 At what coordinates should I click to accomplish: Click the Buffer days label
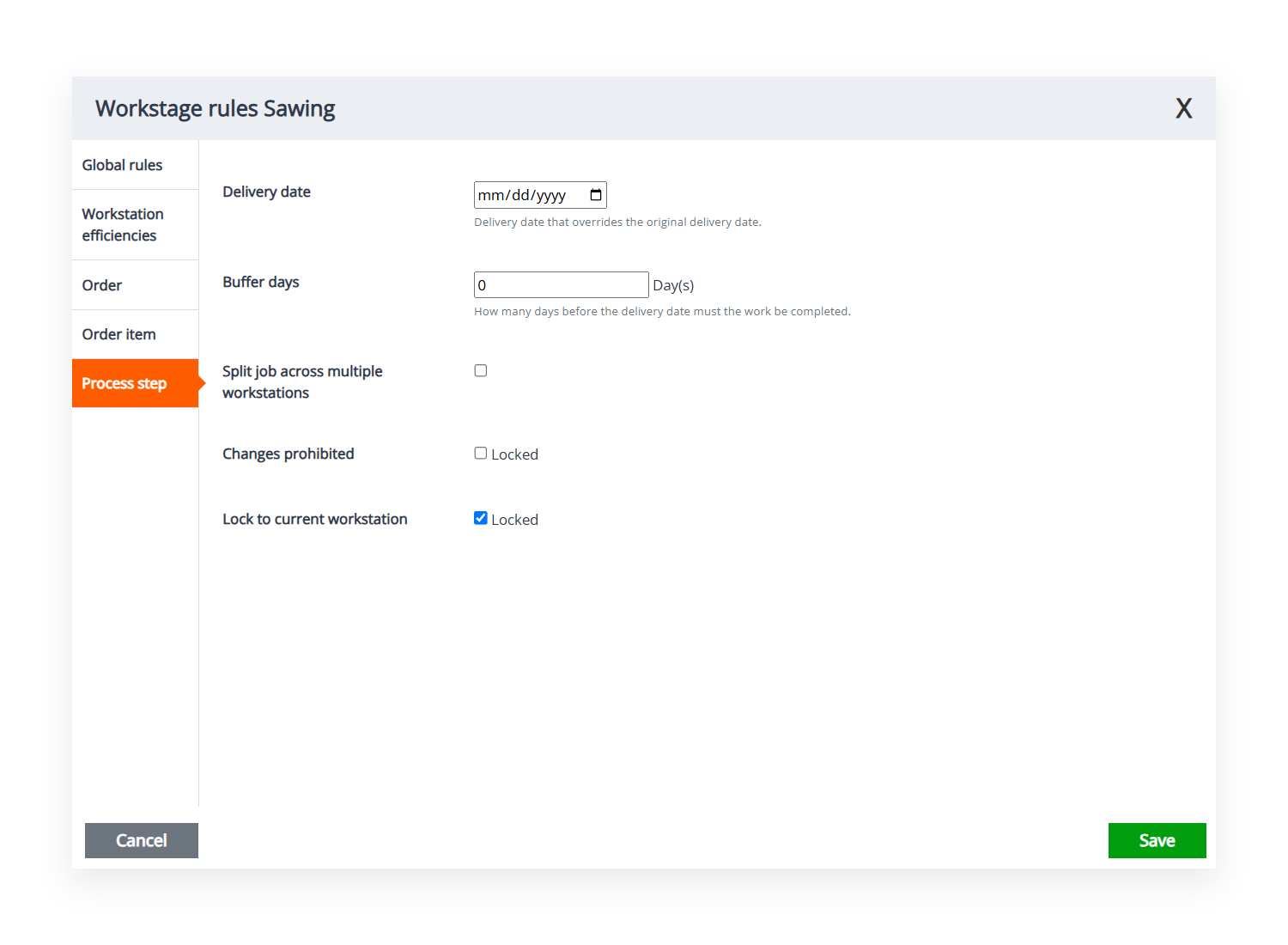(260, 282)
